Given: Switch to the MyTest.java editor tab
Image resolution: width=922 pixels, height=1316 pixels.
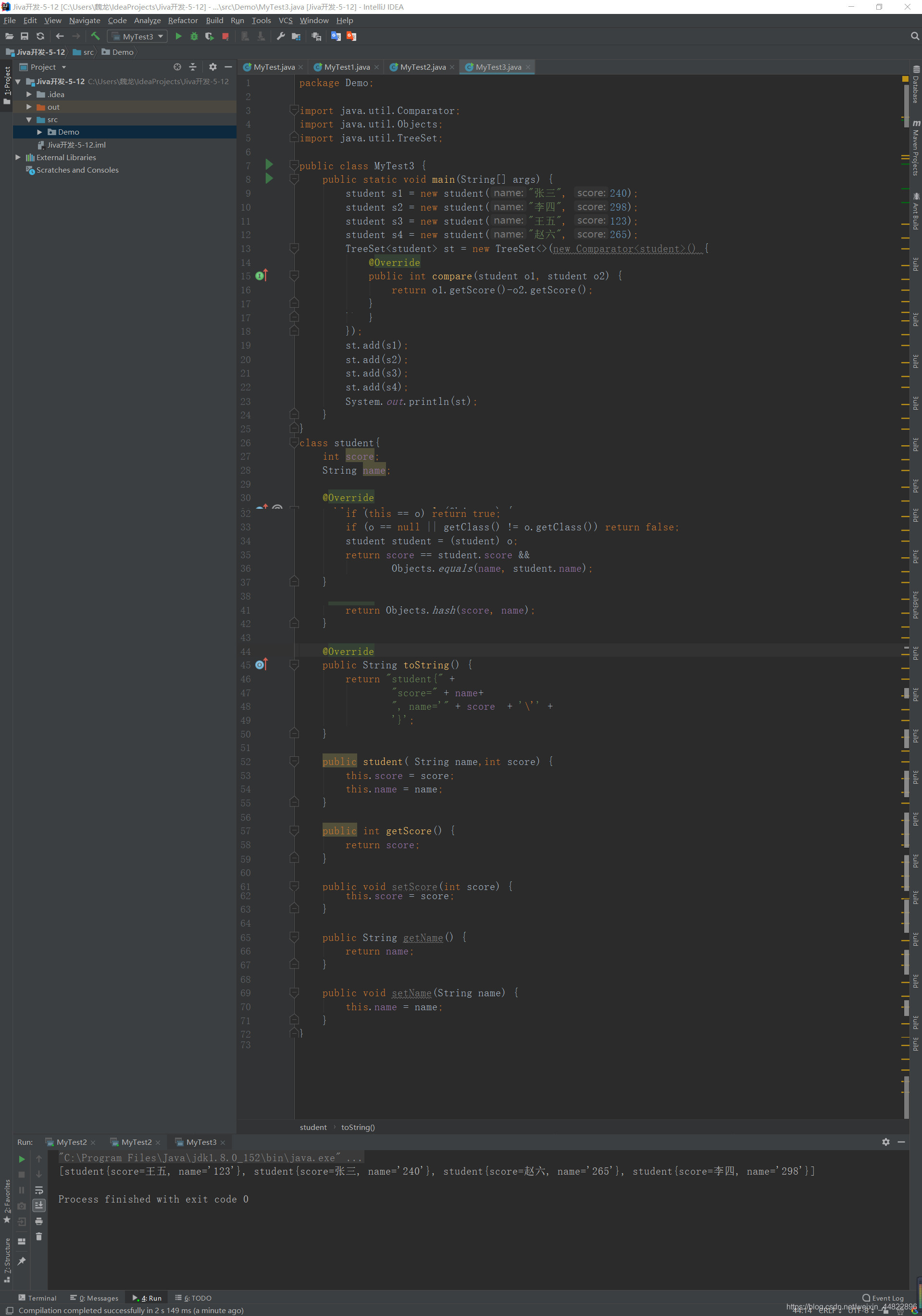Looking at the screenshot, I should pos(274,67).
